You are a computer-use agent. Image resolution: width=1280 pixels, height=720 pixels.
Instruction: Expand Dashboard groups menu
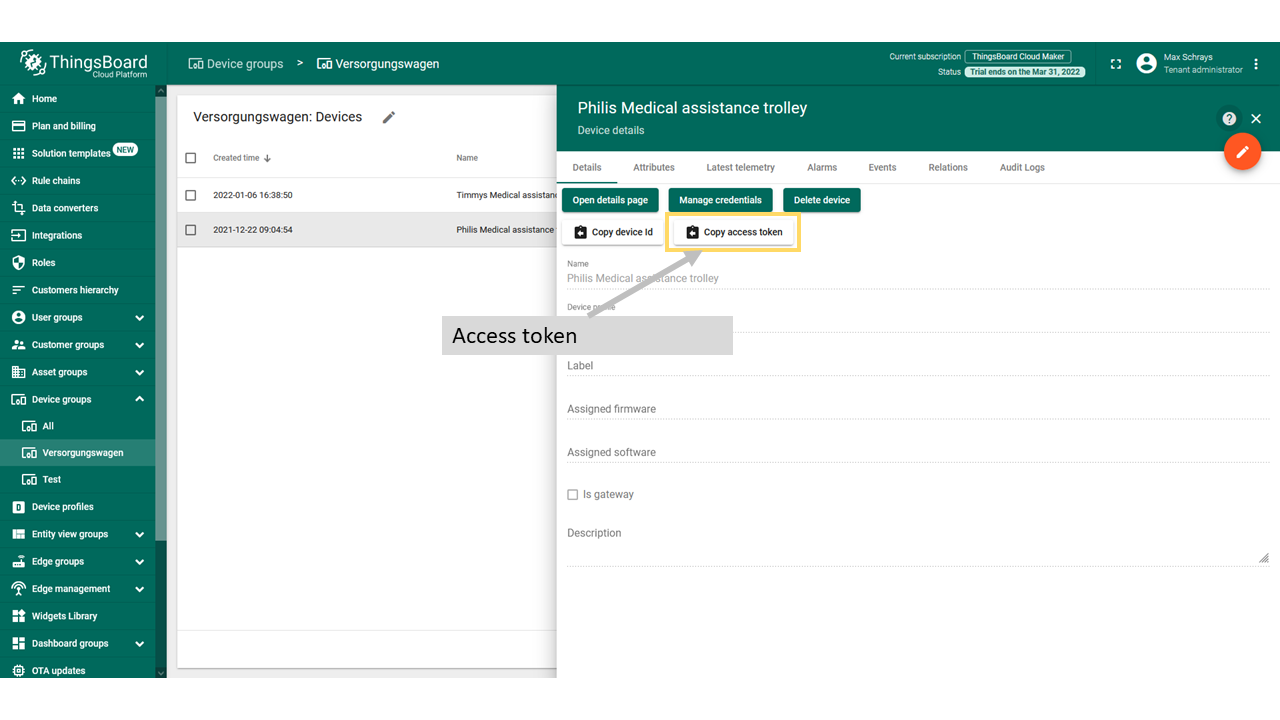[139, 644]
